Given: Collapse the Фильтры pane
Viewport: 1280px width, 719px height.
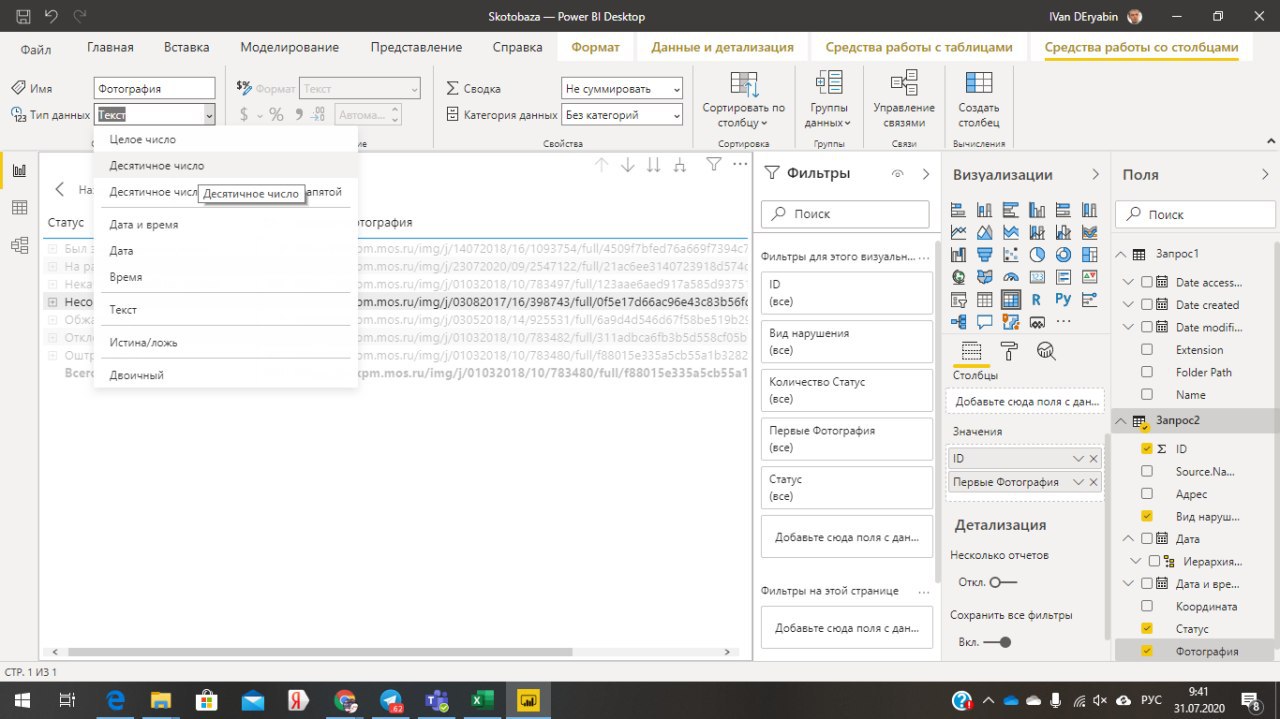Looking at the screenshot, I should coord(925,174).
